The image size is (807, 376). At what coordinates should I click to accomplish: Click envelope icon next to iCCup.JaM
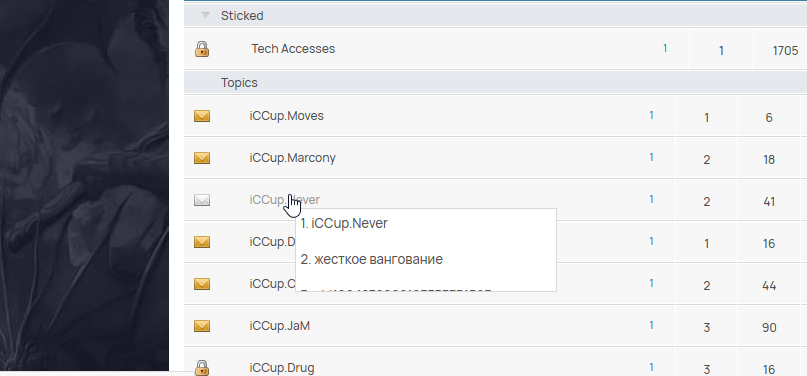tap(202, 326)
